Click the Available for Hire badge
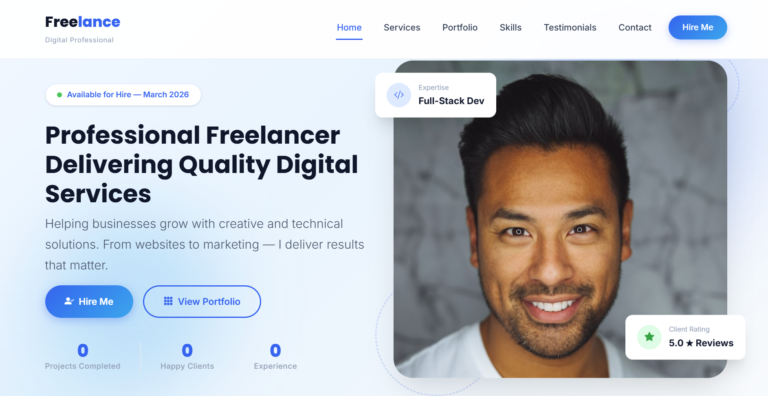The height and width of the screenshot is (396, 768). [123, 95]
